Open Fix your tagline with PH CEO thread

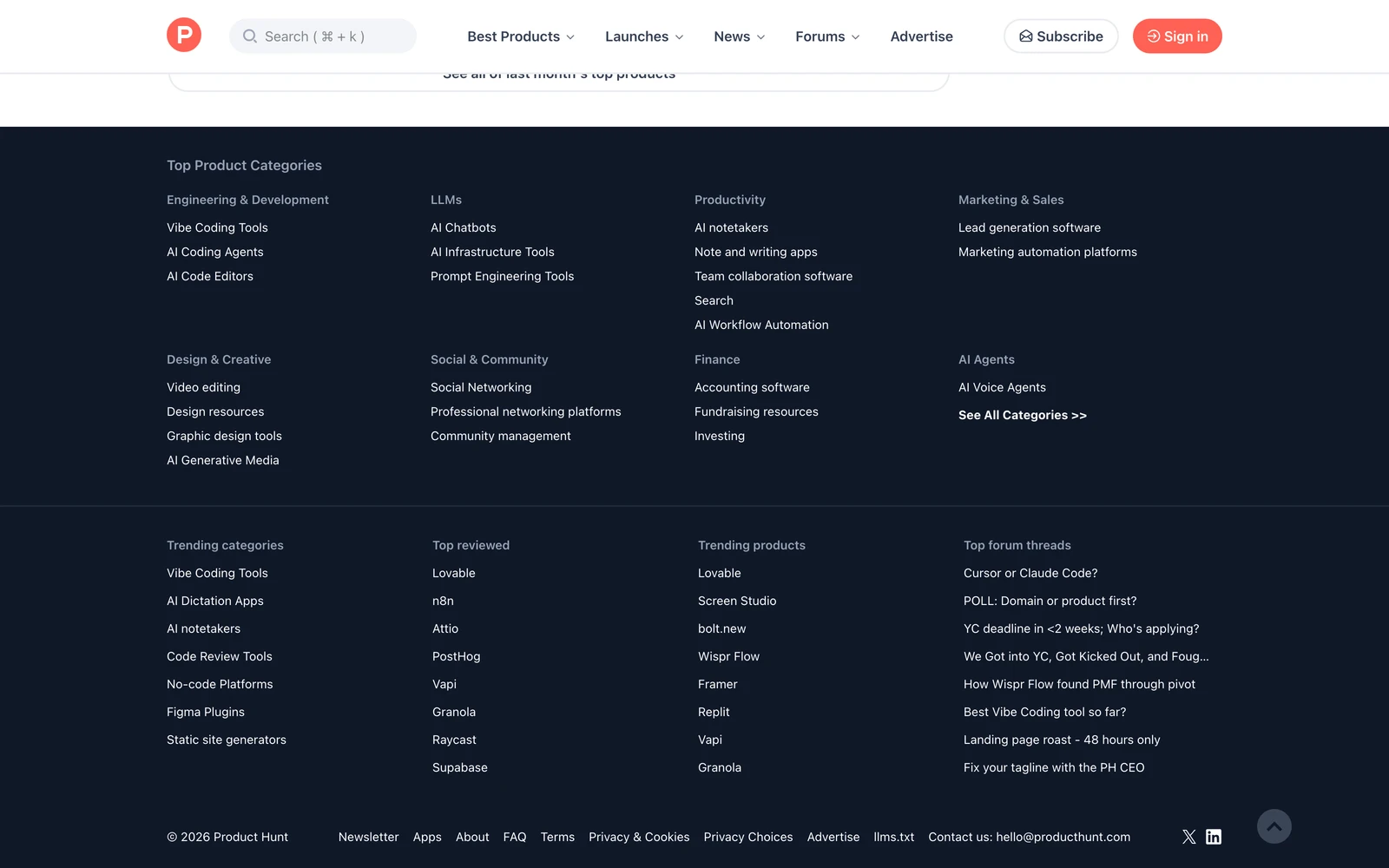[1054, 767]
